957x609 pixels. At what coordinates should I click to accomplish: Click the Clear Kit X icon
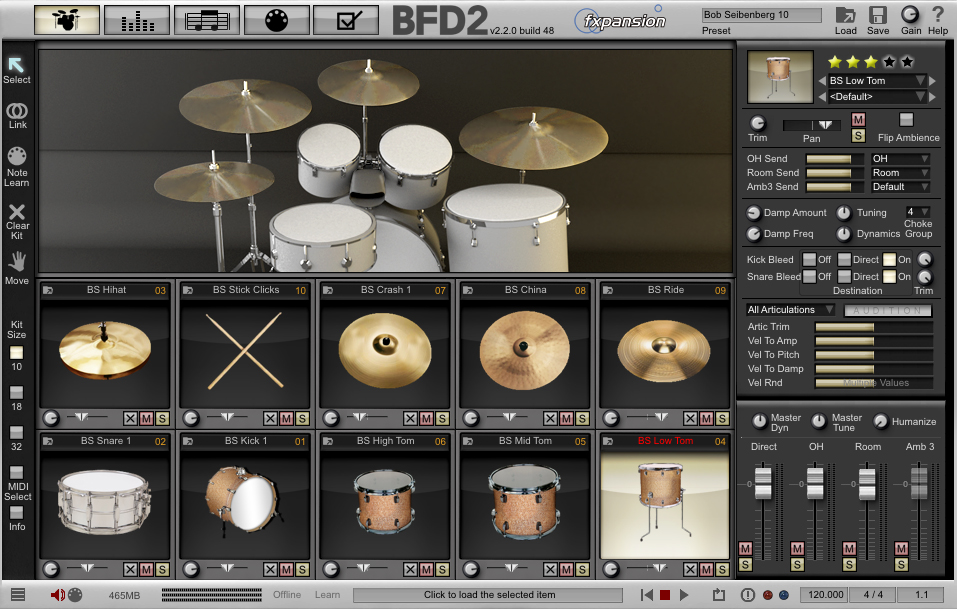tap(17, 212)
